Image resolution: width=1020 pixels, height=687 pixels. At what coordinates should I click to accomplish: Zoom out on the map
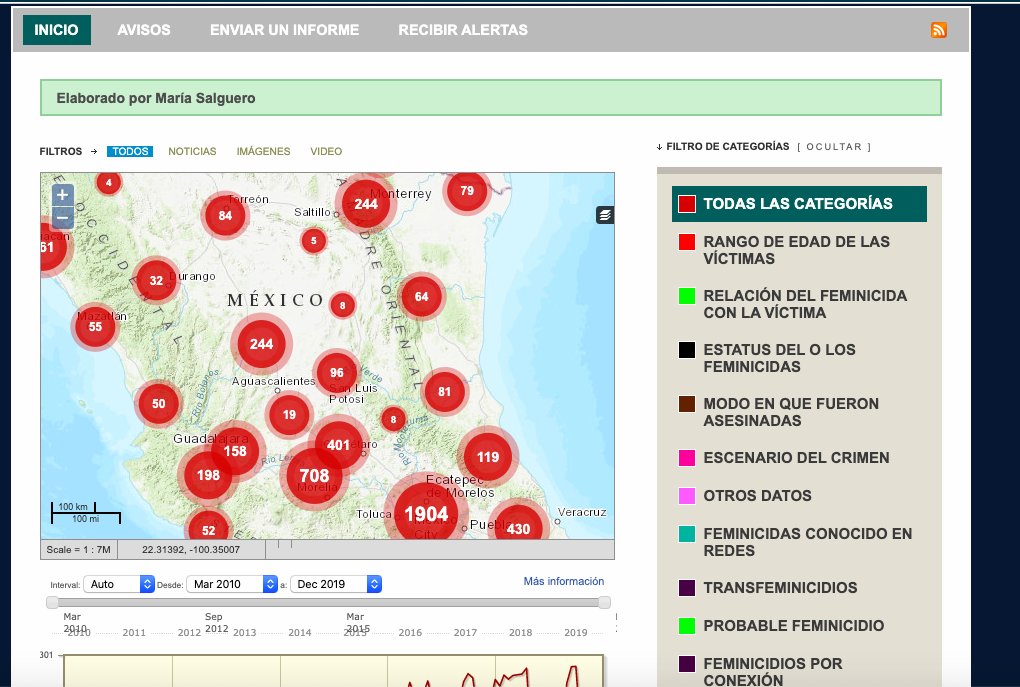click(x=62, y=216)
